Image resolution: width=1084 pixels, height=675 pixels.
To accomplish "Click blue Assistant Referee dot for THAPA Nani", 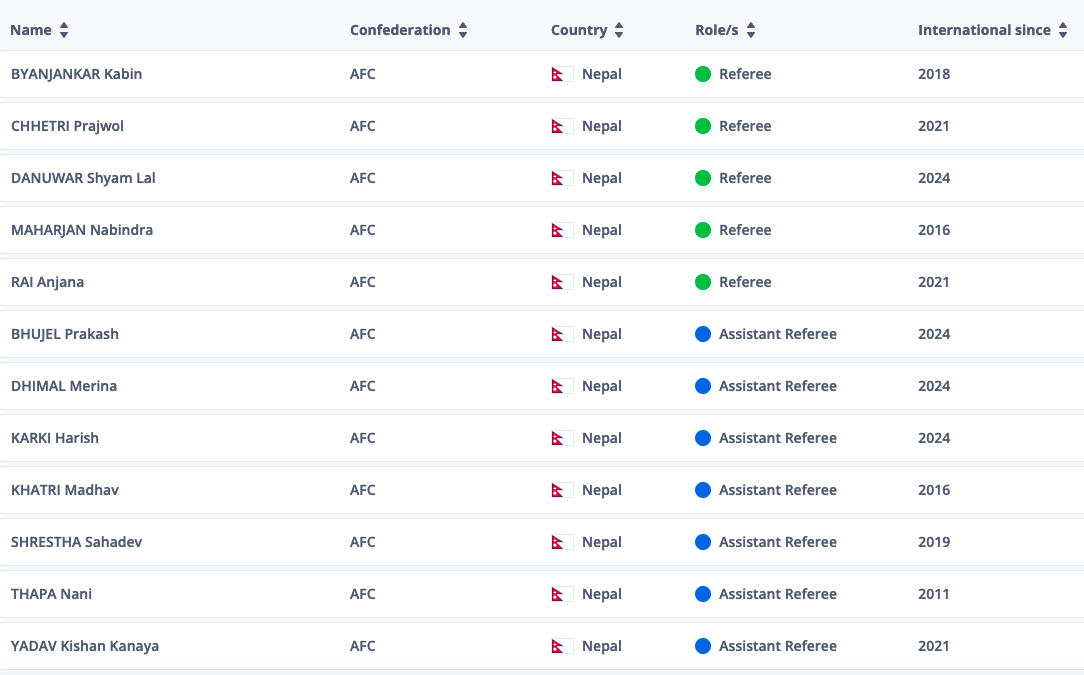I will pyautogui.click(x=703, y=594).
